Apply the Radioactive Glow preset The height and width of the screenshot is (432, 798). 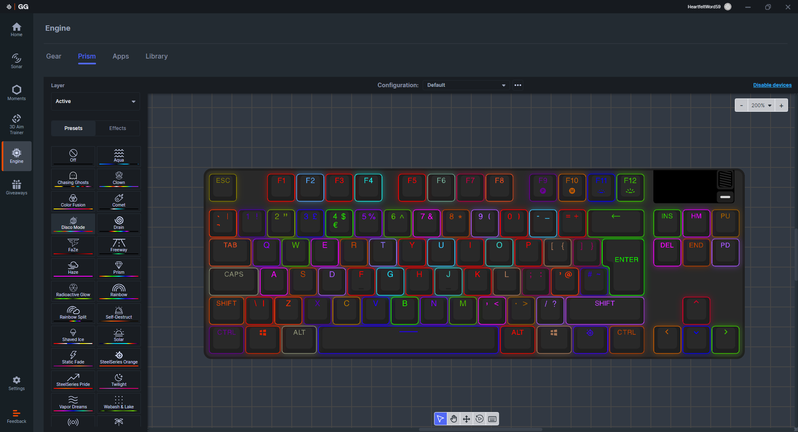pos(73,290)
